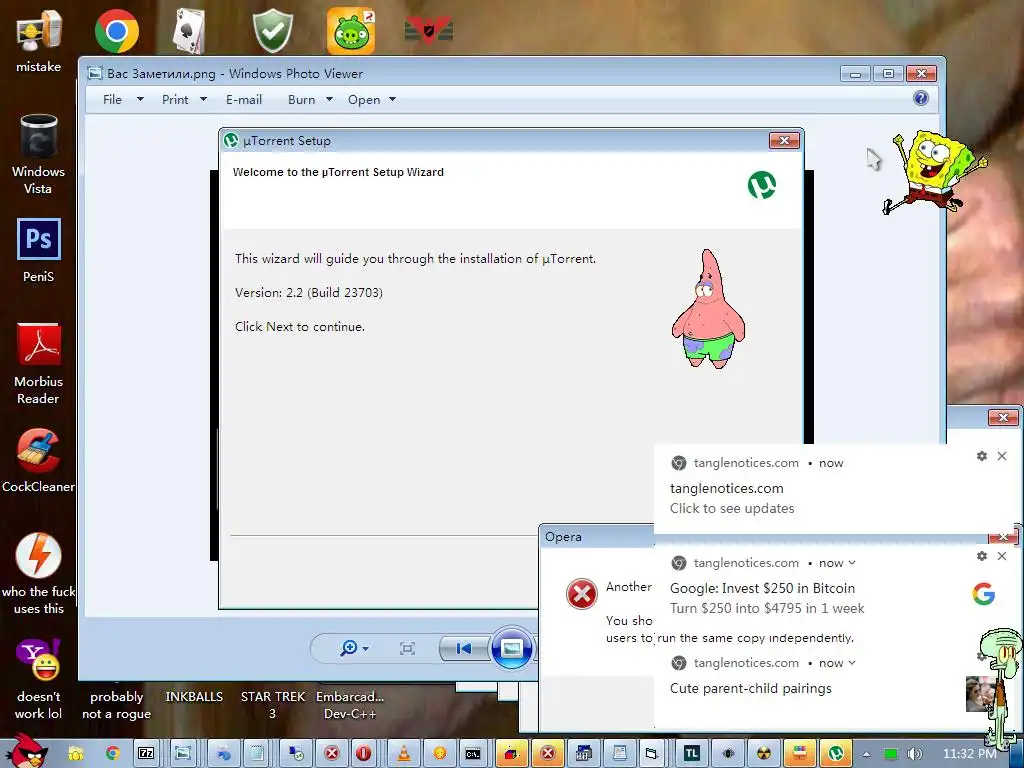Click the green µTorrent logo in setup wizard
The width and height of the screenshot is (1024, 768).
click(x=761, y=185)
